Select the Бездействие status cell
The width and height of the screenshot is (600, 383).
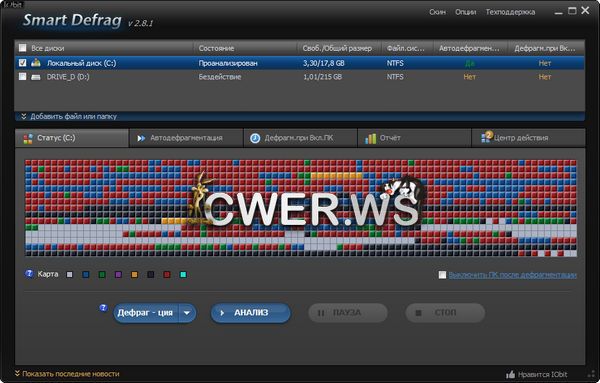point(220,77)
